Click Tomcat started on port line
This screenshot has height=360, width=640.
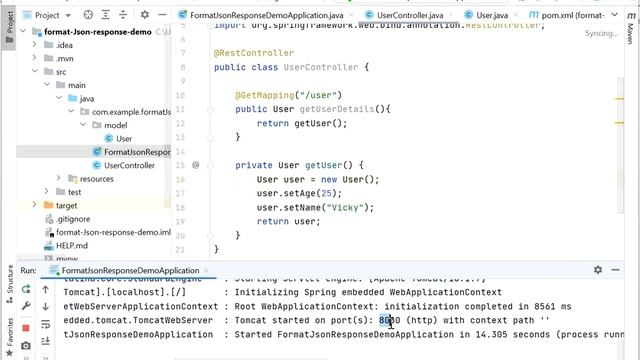coord(306,320)
